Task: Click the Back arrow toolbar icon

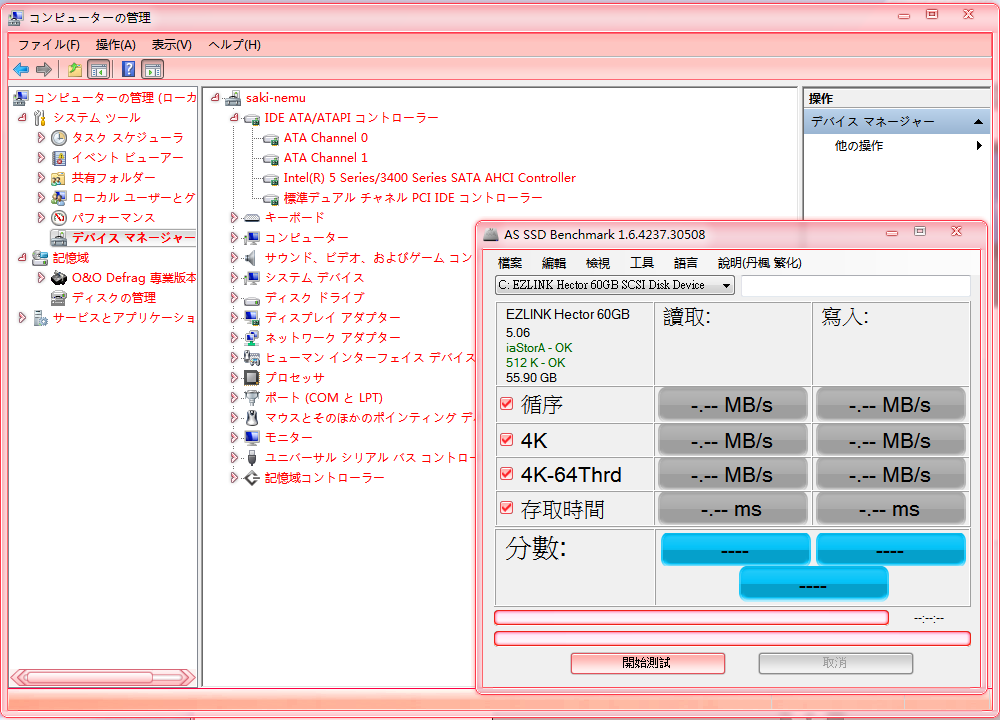Action: coord(20,69)
